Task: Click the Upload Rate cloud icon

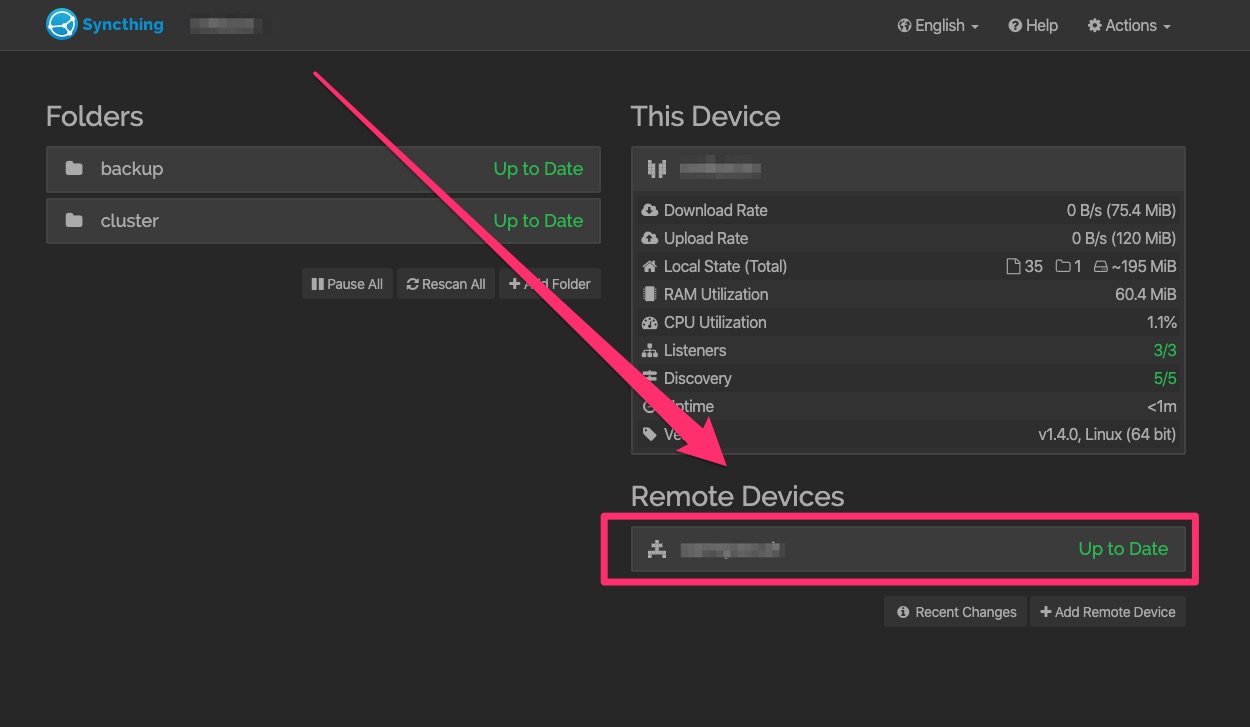Action: pyautogui.click(x=650, y=239)
